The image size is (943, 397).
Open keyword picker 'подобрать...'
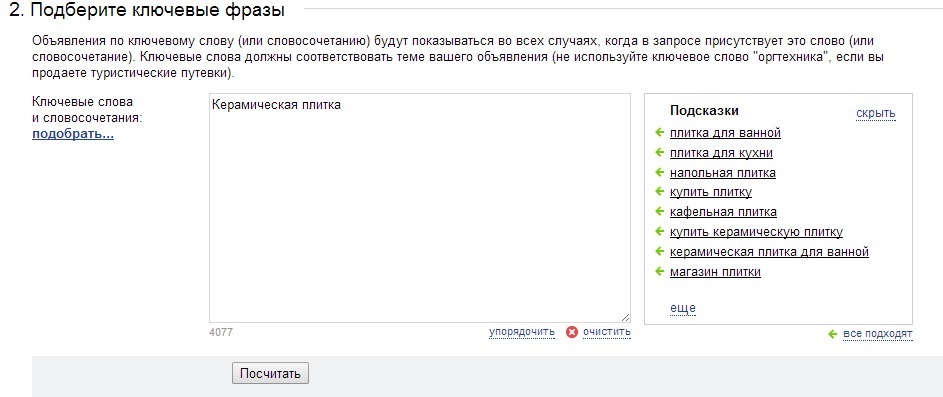pyautogui.click(x=73, y=134)
